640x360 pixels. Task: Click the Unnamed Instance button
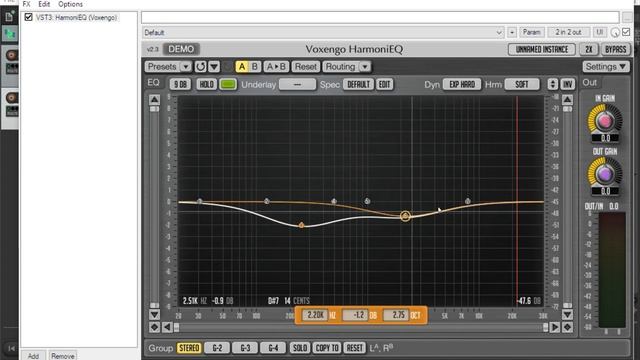542,49
